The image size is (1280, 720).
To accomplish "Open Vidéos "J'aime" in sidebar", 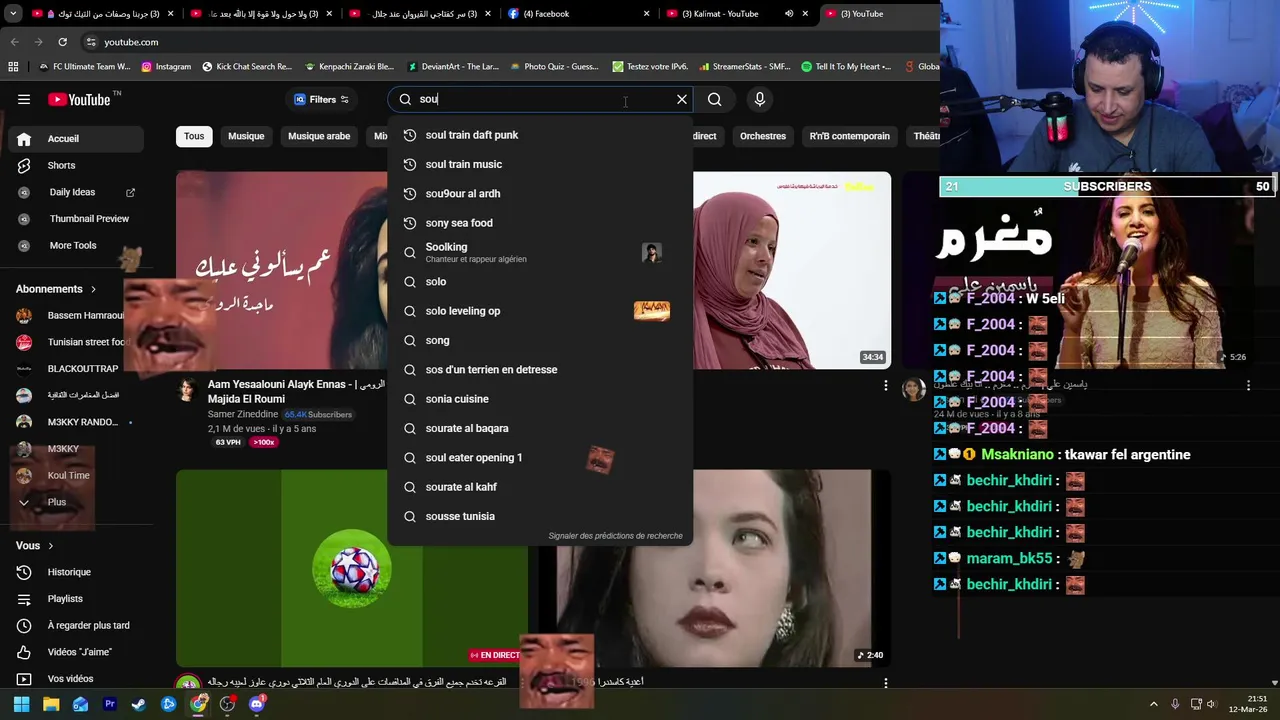I will coord(77,652).
